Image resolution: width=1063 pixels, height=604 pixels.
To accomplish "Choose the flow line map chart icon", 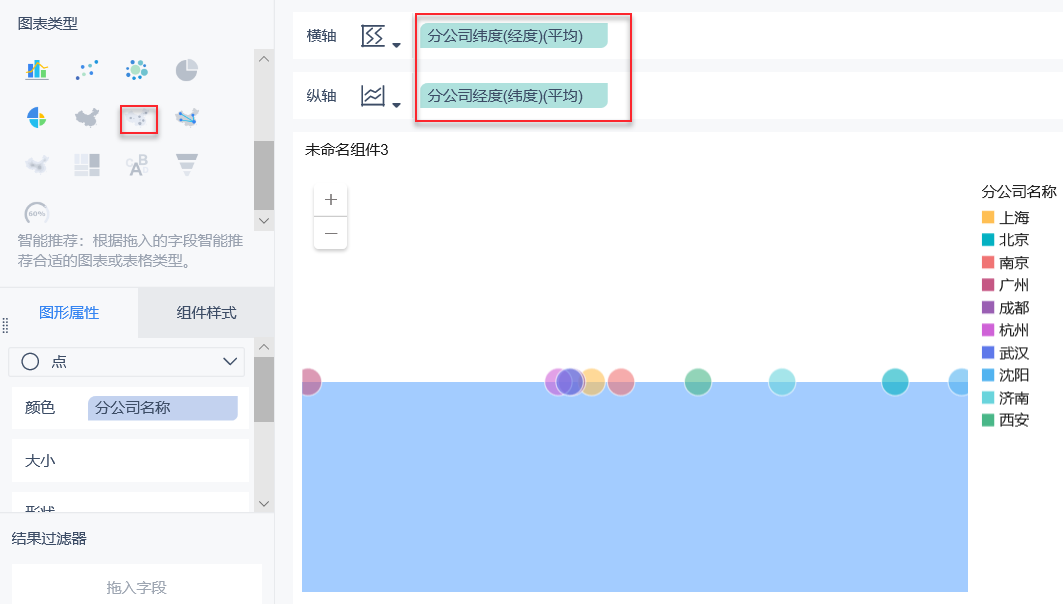I will pyautogui.click(x=187, y=118).
